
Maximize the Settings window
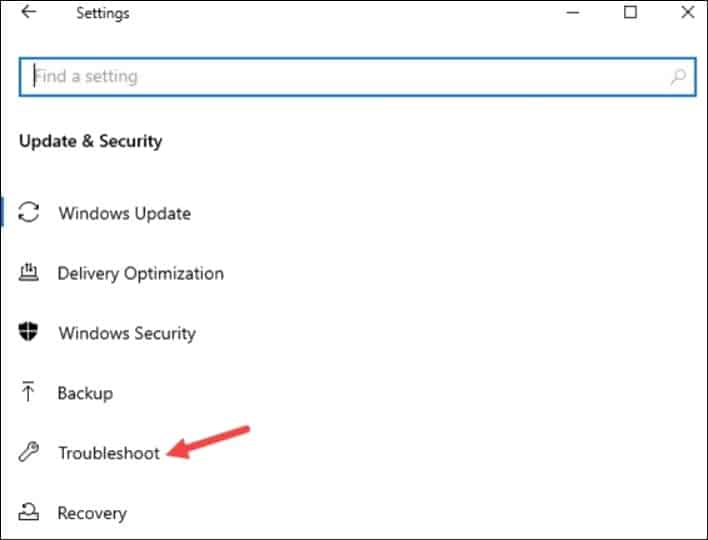tap(630, 12)
